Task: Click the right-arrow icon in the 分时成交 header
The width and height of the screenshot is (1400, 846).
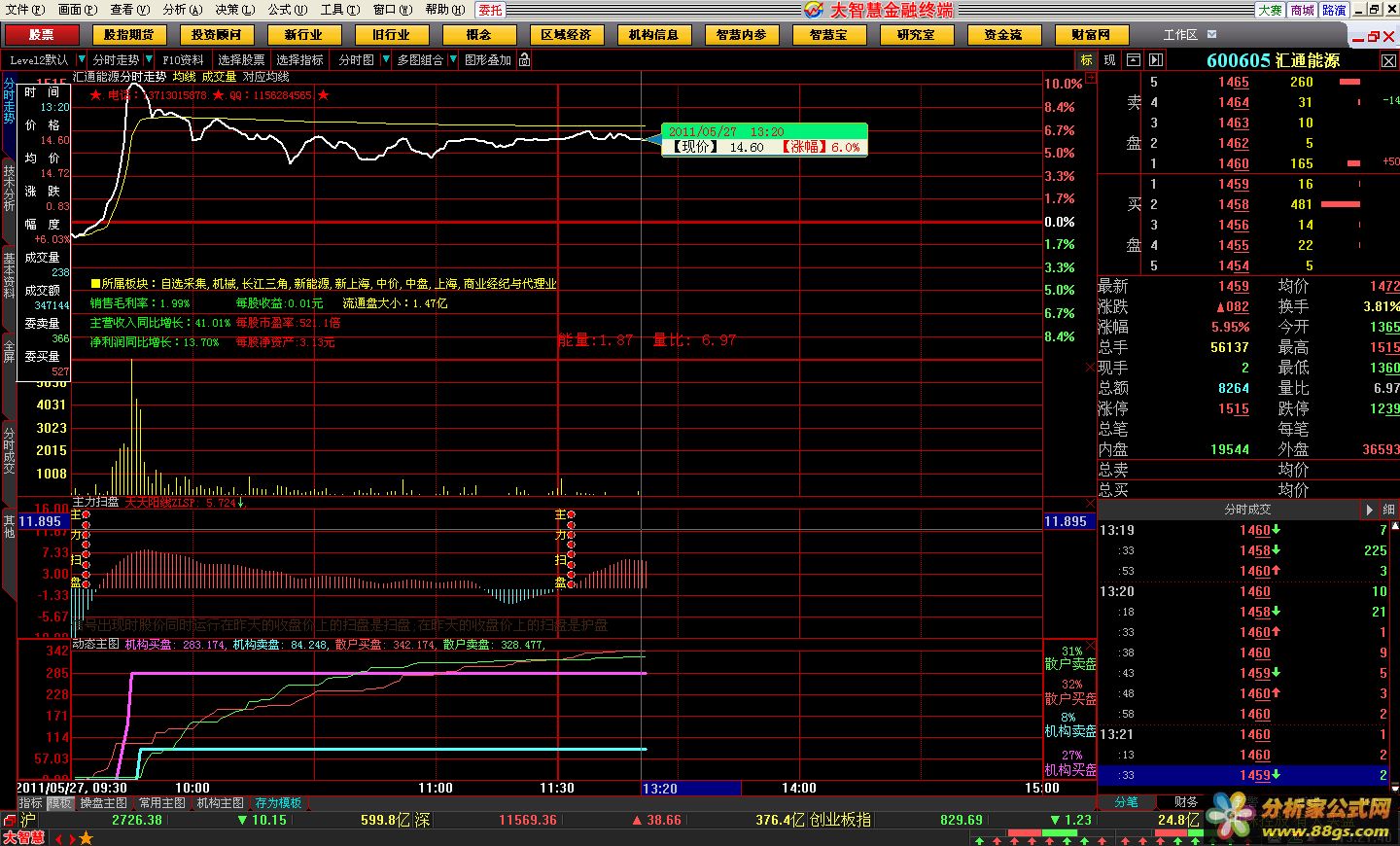Action: (x=1370, y=510)
